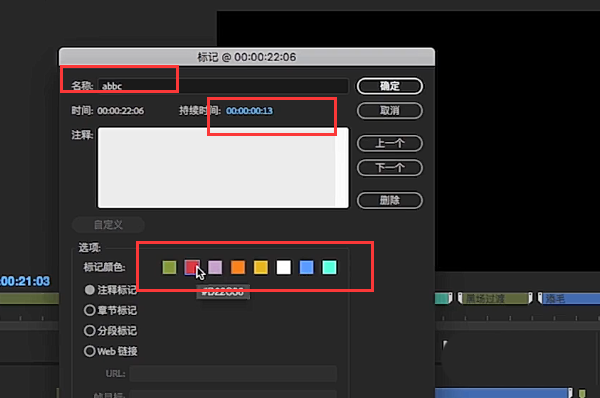The width and height of the screenshot is (600, 398).
Task: Choose the orange marker color swatch
Action: [238, 267]
